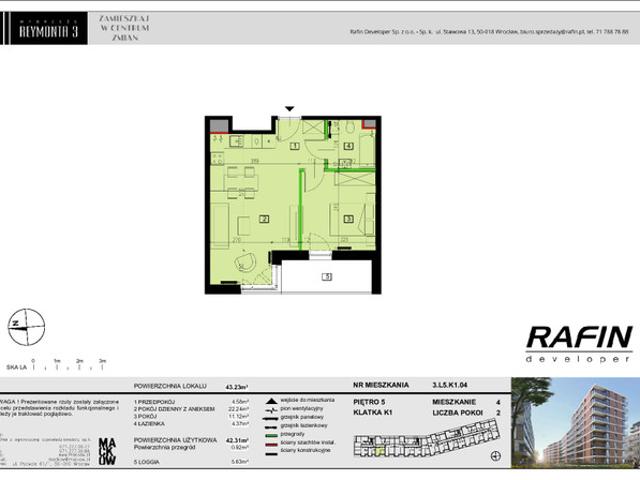Click "KLATKA K1" text
This screenshot has width=640, height=480.
373,413
